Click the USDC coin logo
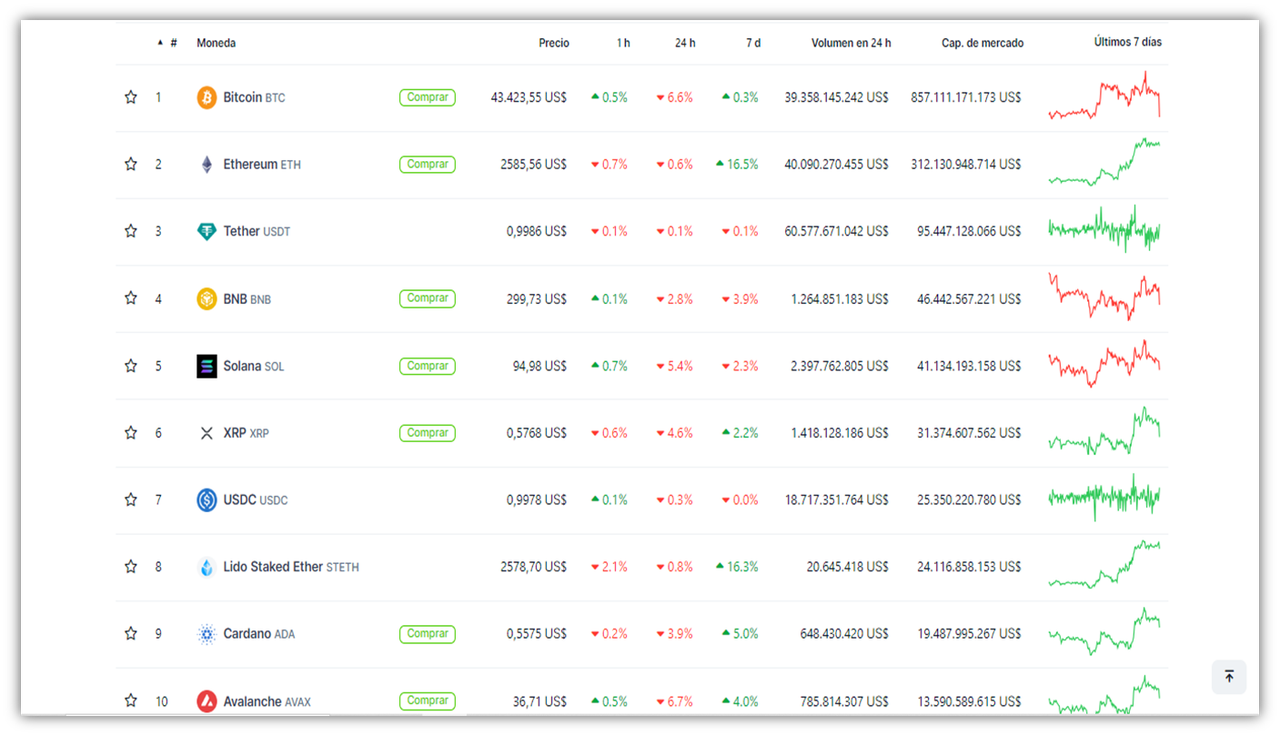 [x=206, y=500]
